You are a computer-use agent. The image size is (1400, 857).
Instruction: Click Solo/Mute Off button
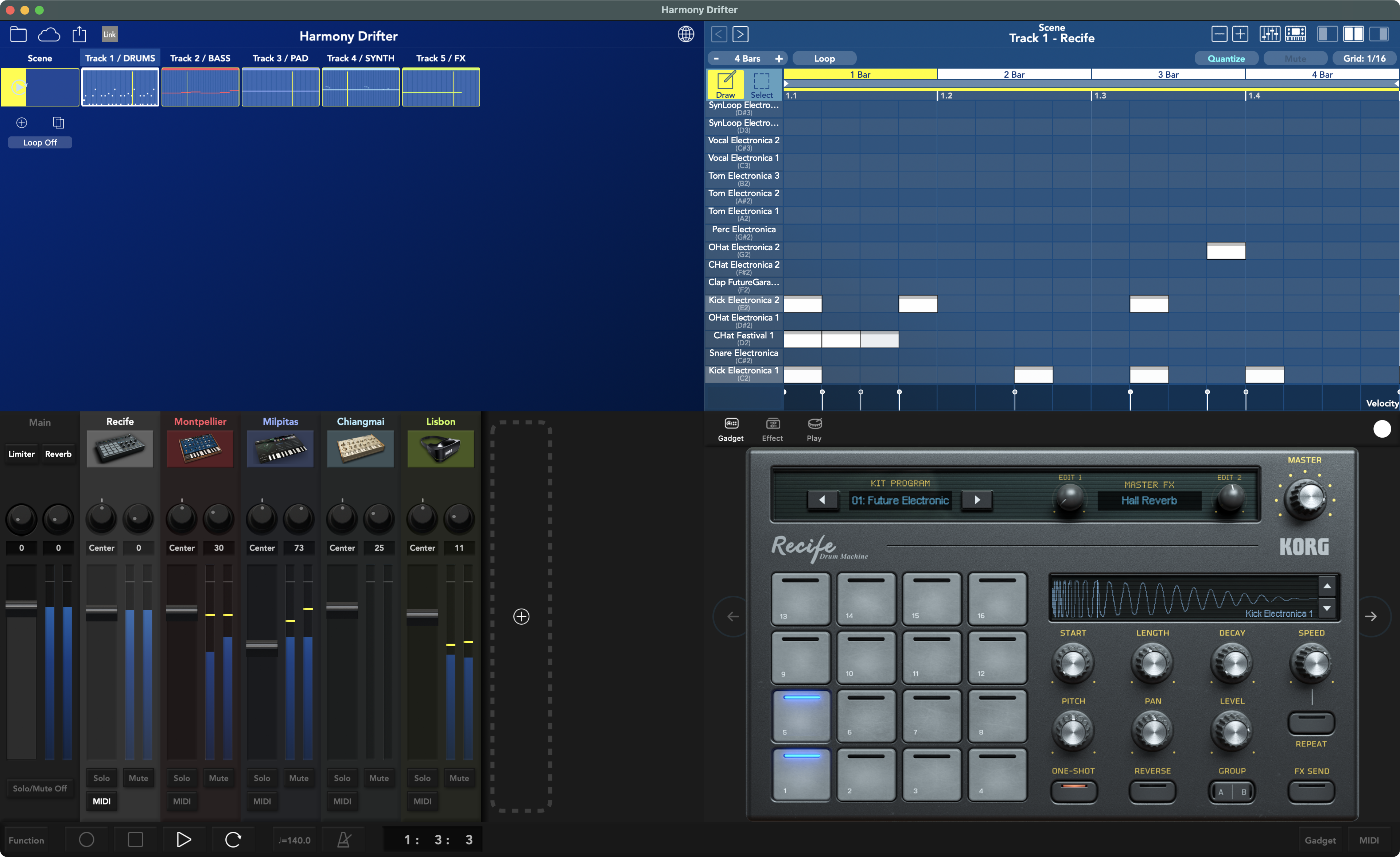40,788
